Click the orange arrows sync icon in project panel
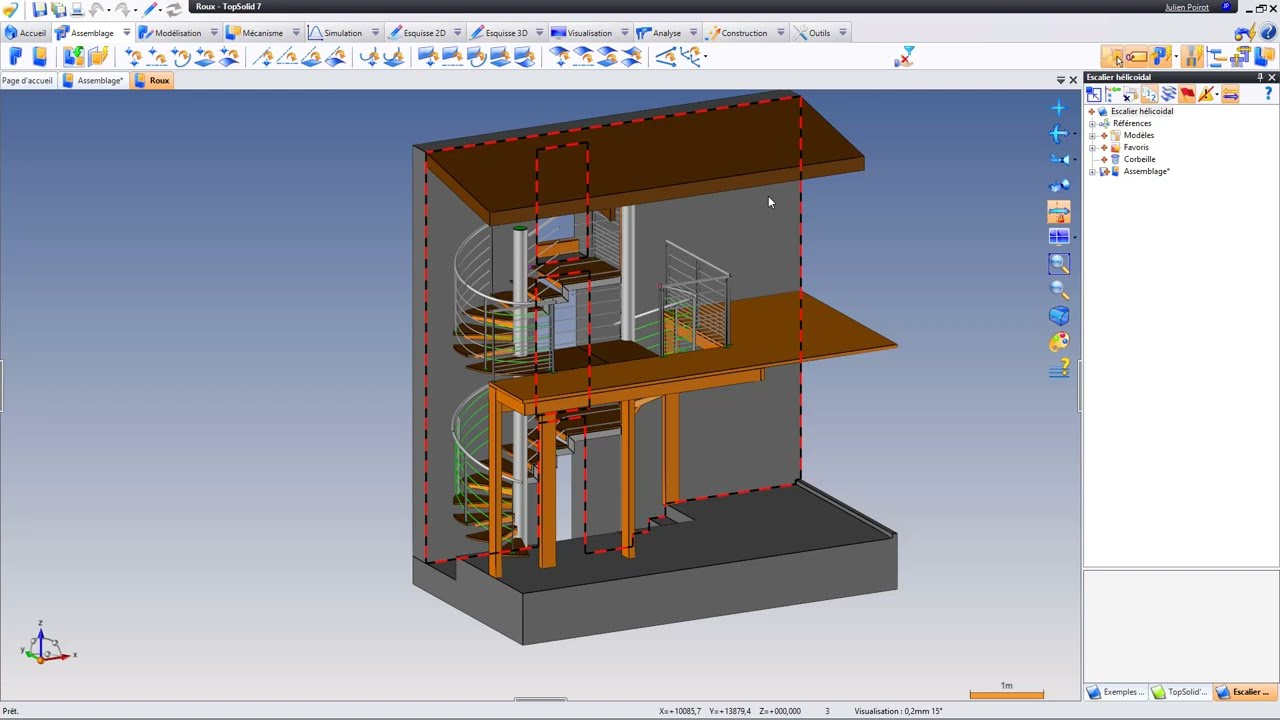Screen dimensions: 1280x720 click(1230, 94)
